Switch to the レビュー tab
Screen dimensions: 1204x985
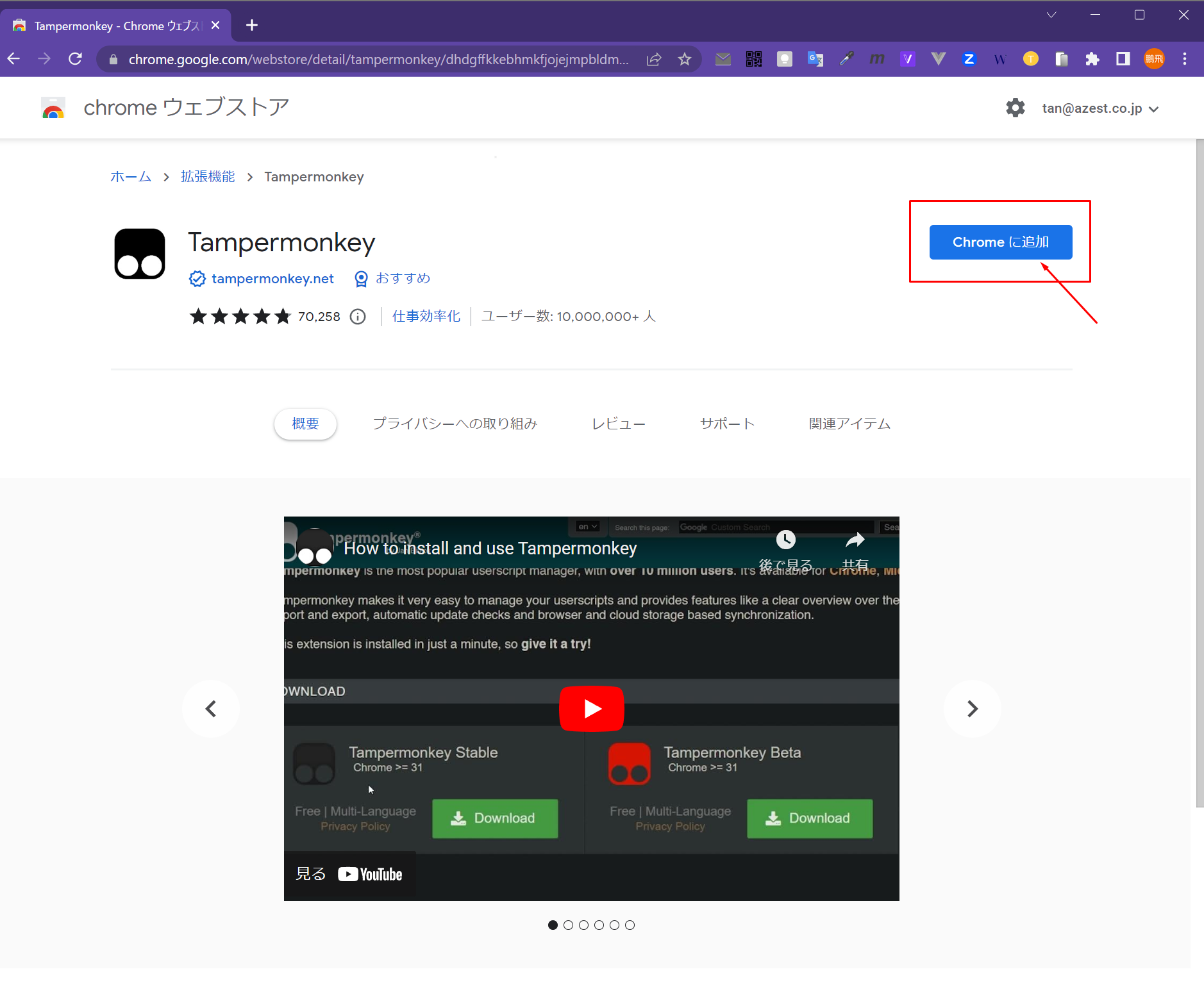(618, 424)
